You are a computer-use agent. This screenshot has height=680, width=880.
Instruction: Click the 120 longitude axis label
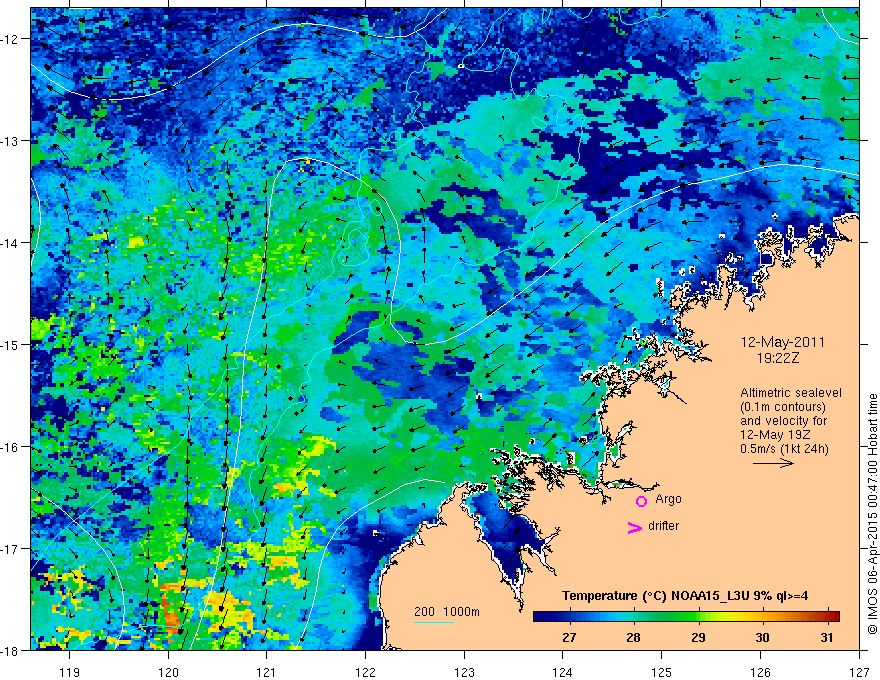168,672
